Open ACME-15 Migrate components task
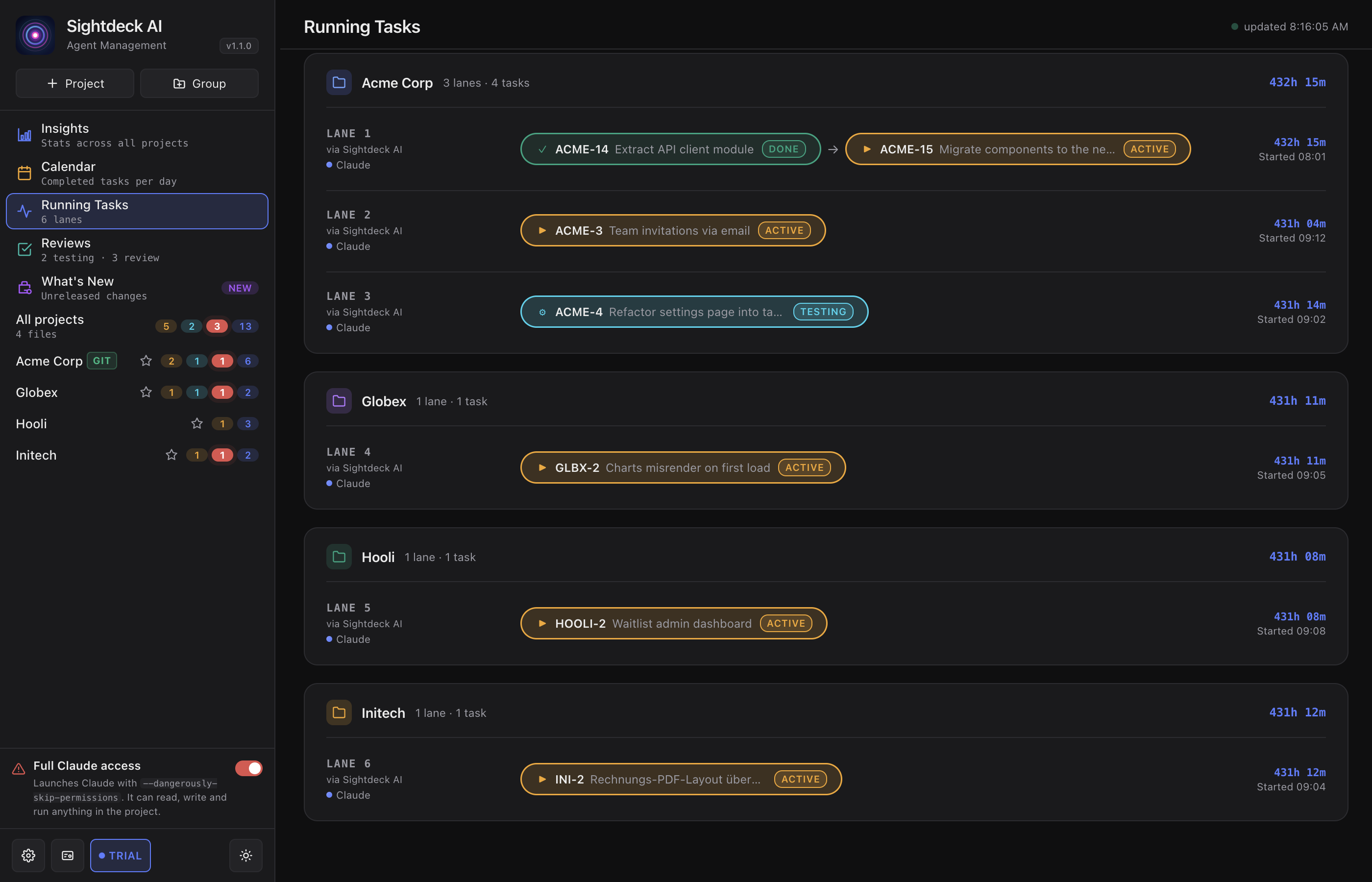The width and height of the screenshot is (1372, 882). 1018,149
